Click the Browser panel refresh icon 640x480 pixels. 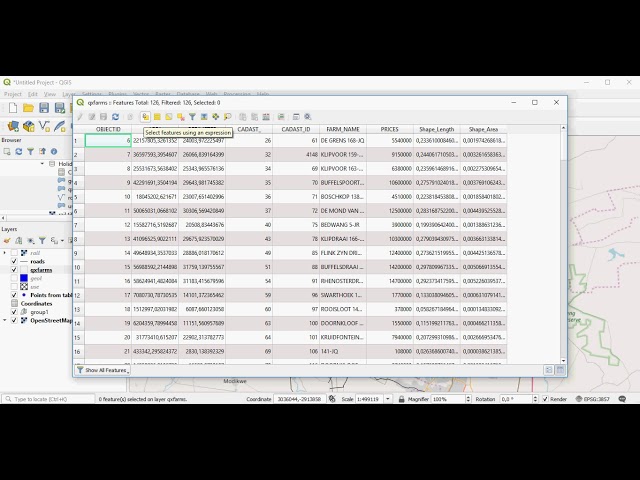pyautogui.click(x=18, y=151)
